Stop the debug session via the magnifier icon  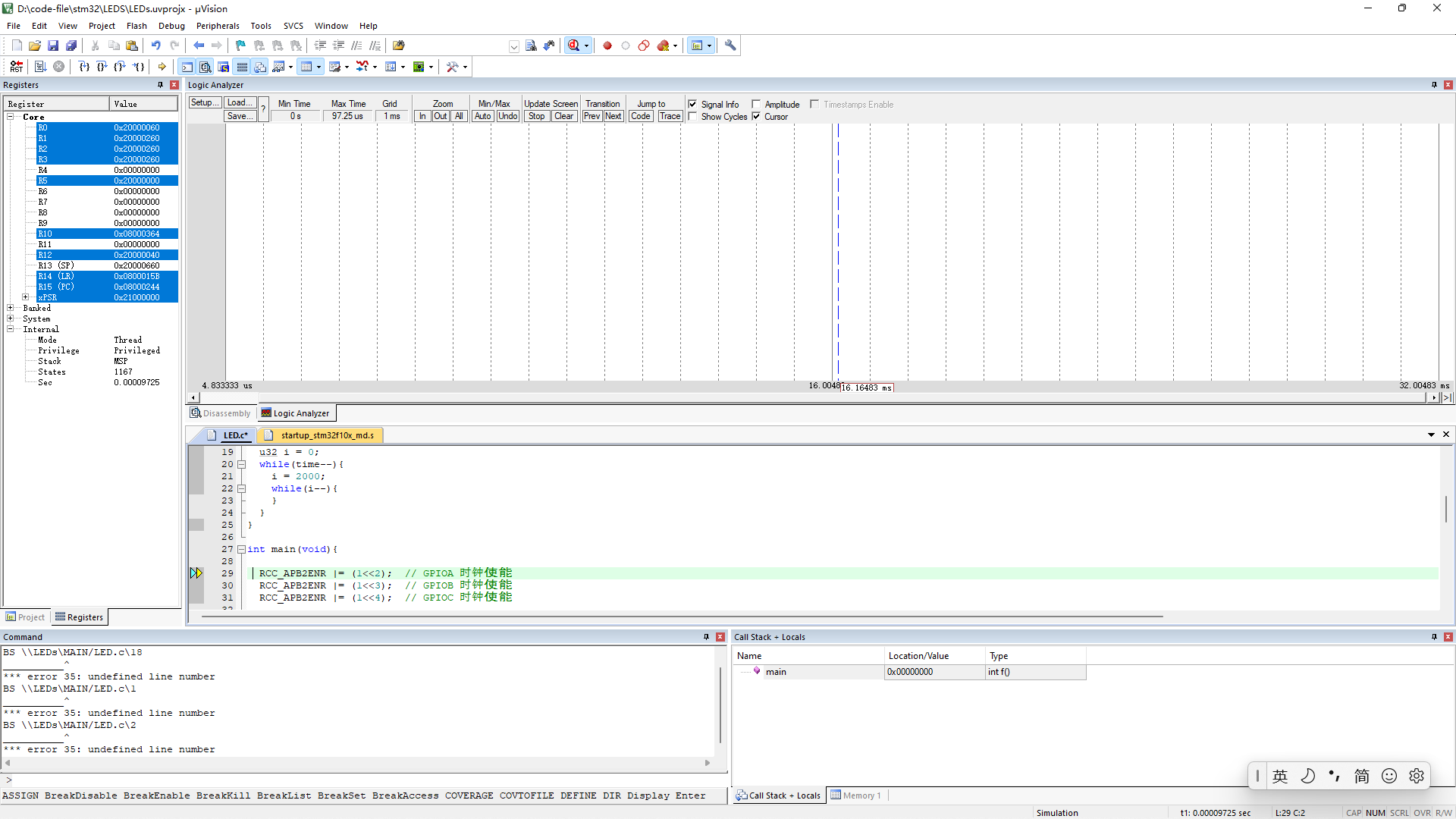coord(574,45)
